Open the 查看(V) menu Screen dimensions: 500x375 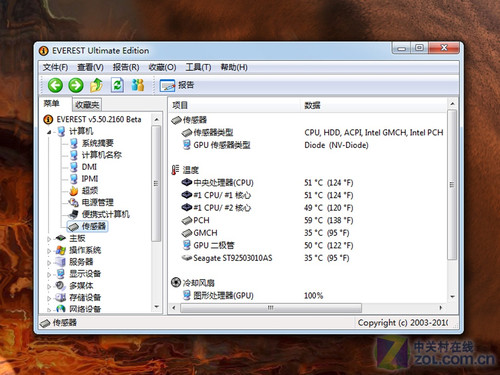(x=90, y=67)
